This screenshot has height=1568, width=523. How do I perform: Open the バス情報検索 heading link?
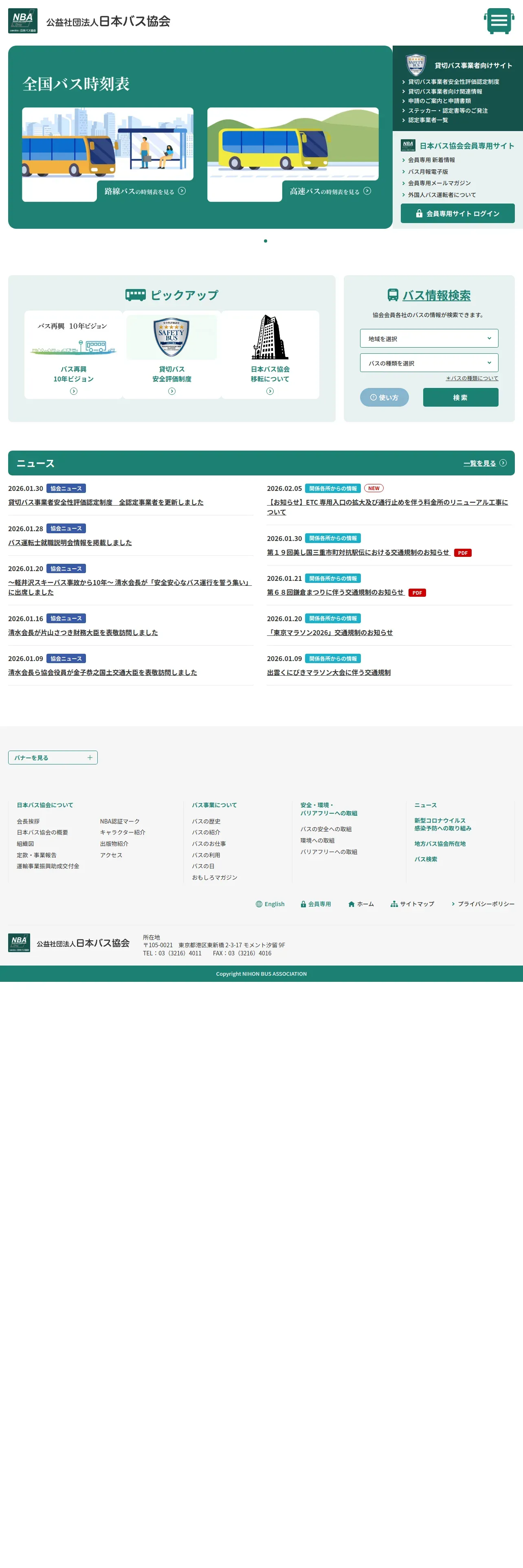436,295
